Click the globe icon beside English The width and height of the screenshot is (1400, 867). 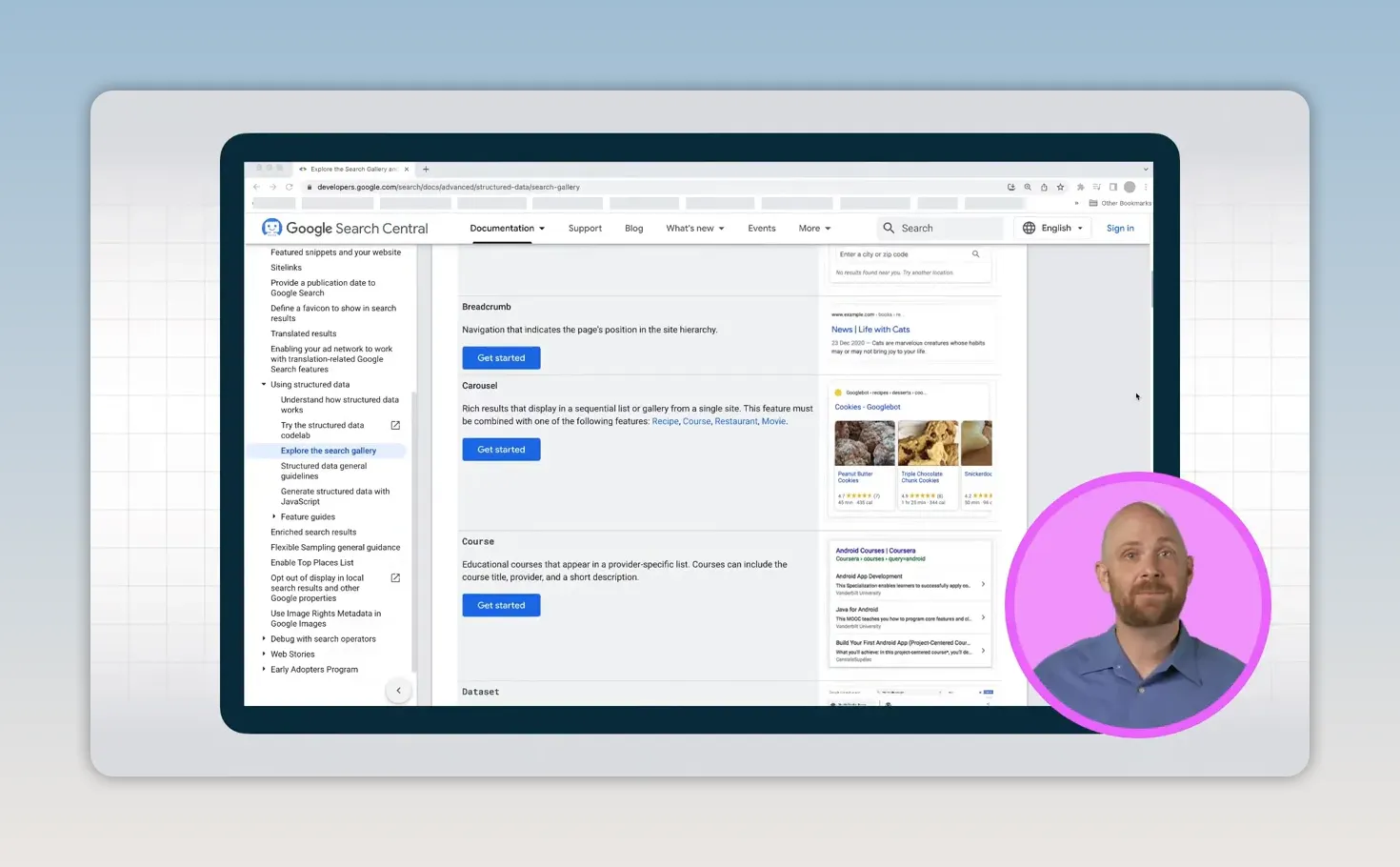pyautogui.click(x=1029, y=229)
